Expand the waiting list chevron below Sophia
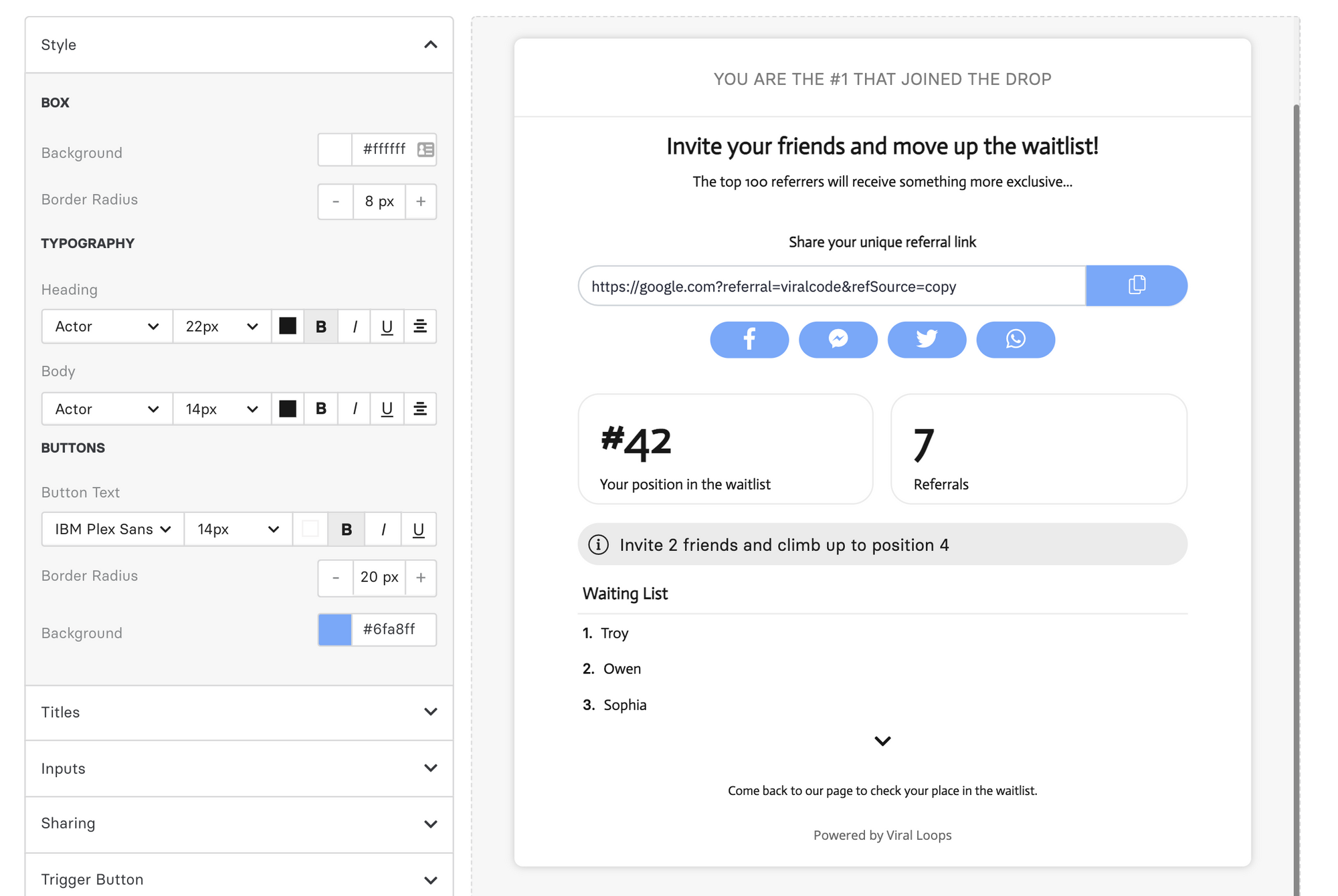1338x896 pixels. tap(882, 741)
